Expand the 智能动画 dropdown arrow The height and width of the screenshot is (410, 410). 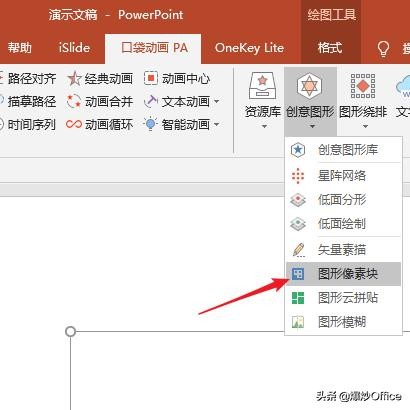point(217,124)
